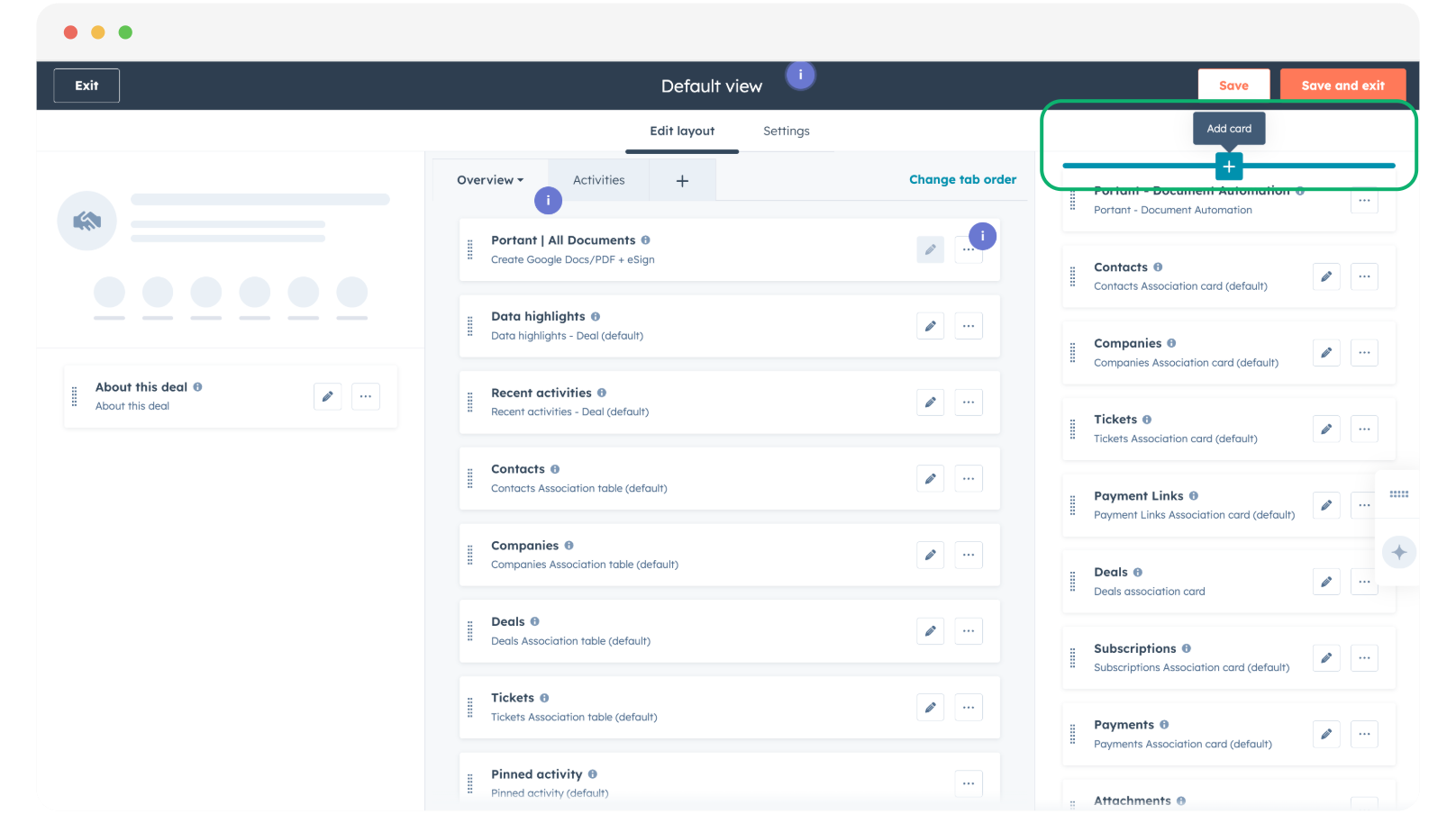The image size is (1456, 814).
Task: Edit the Portant All Documents card
Action: click(x=930, y=249)
